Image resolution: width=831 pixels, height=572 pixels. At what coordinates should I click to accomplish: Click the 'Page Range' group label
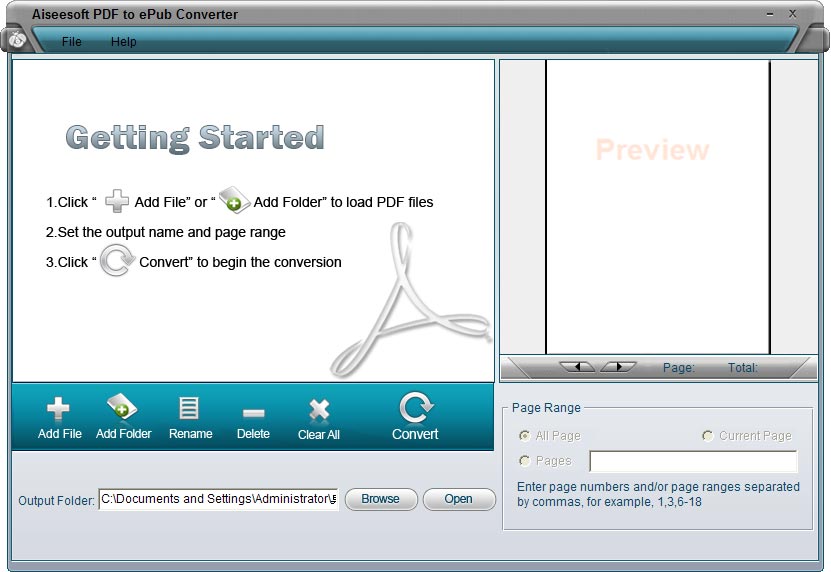coord(546,408)
